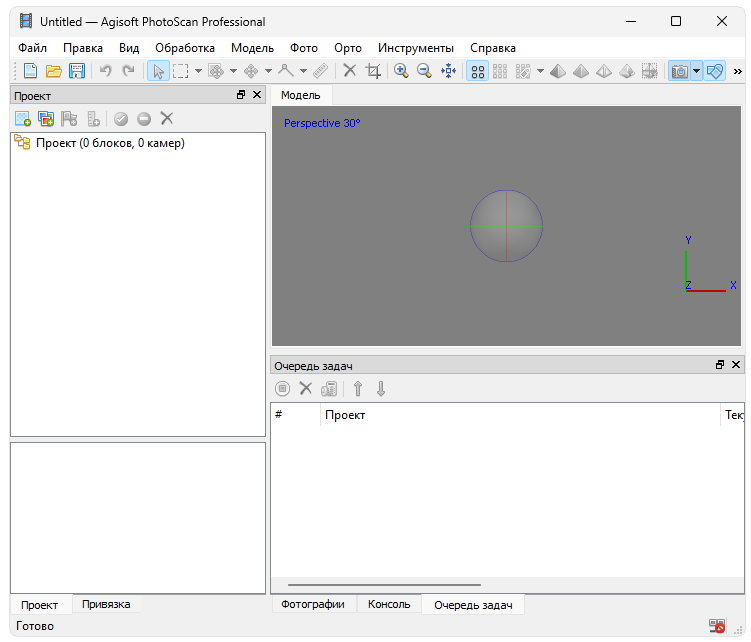Toggle the arrow pointer navigation tool
Viewport: 751px width, 642px height.
[158, 71]
